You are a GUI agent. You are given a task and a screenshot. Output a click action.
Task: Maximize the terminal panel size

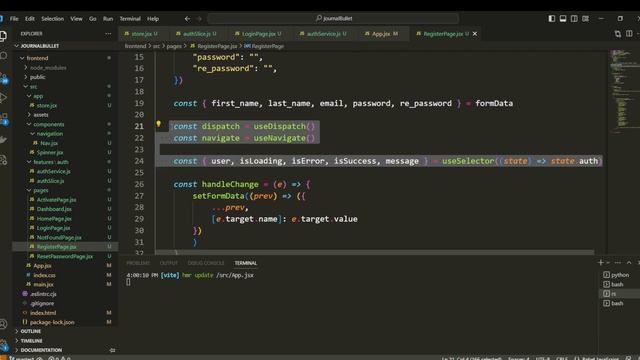click(x=629, y=262)
